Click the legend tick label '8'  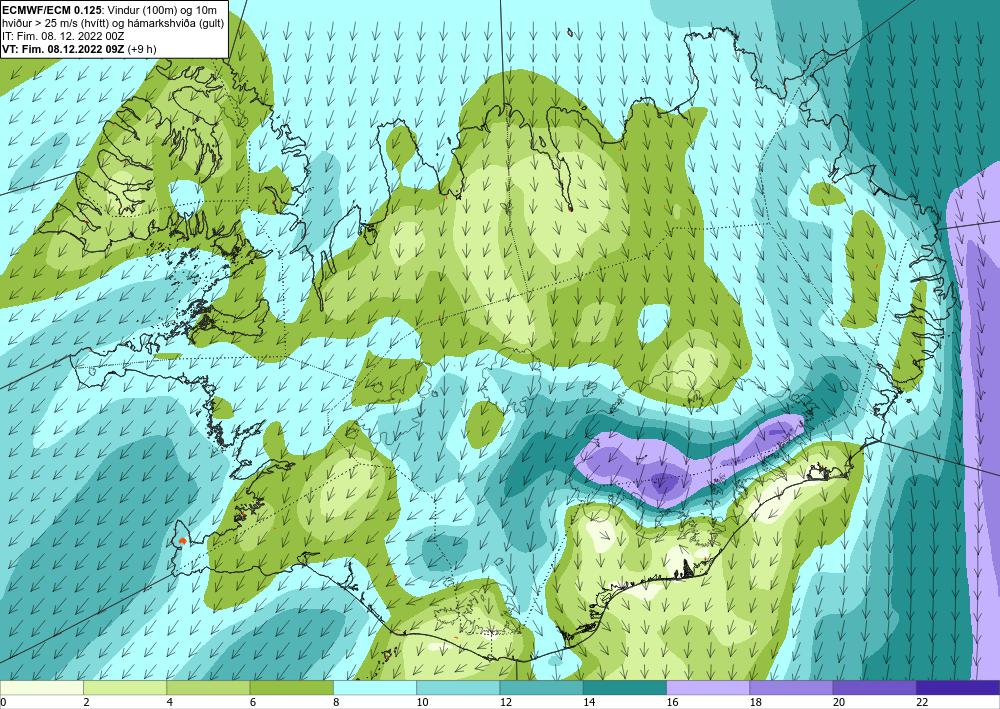coord(337,702)
